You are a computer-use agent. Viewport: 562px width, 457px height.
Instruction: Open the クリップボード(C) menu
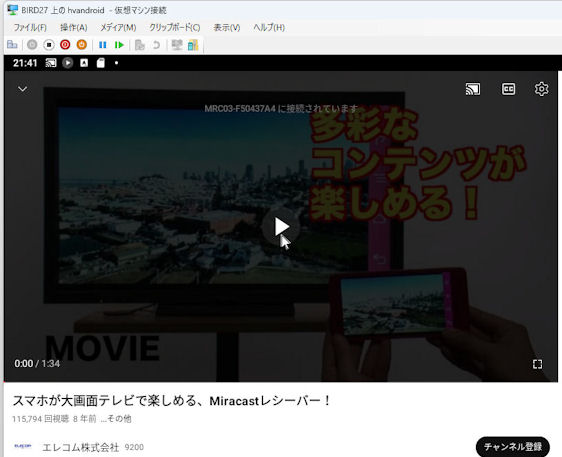[175, 28]
